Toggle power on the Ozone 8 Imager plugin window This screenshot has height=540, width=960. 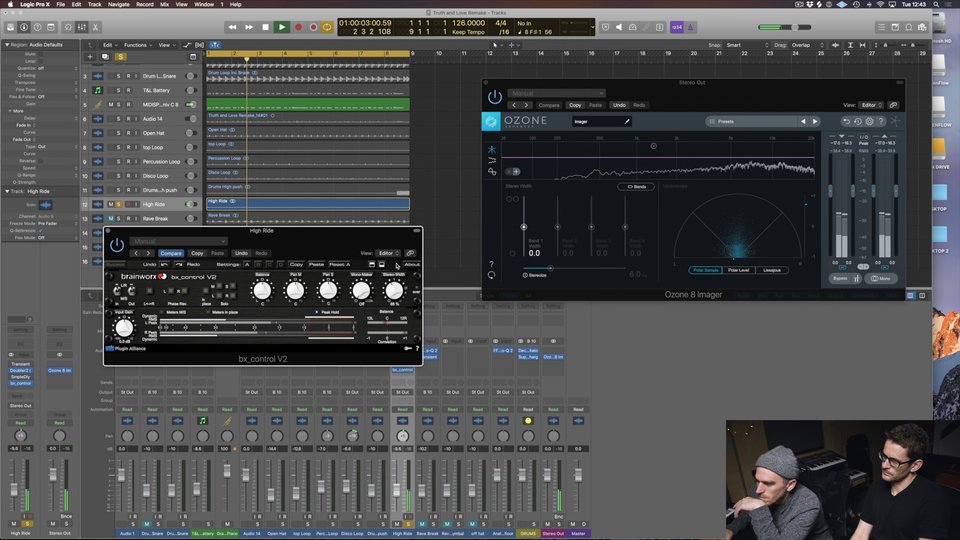[x=495, y=97]
